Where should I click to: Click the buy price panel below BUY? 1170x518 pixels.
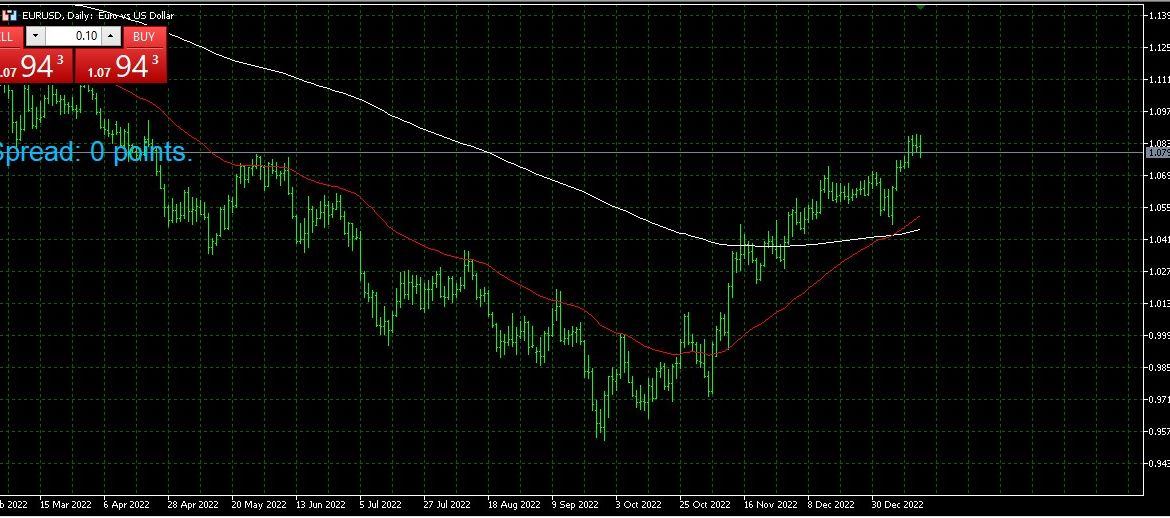point(120,66)
